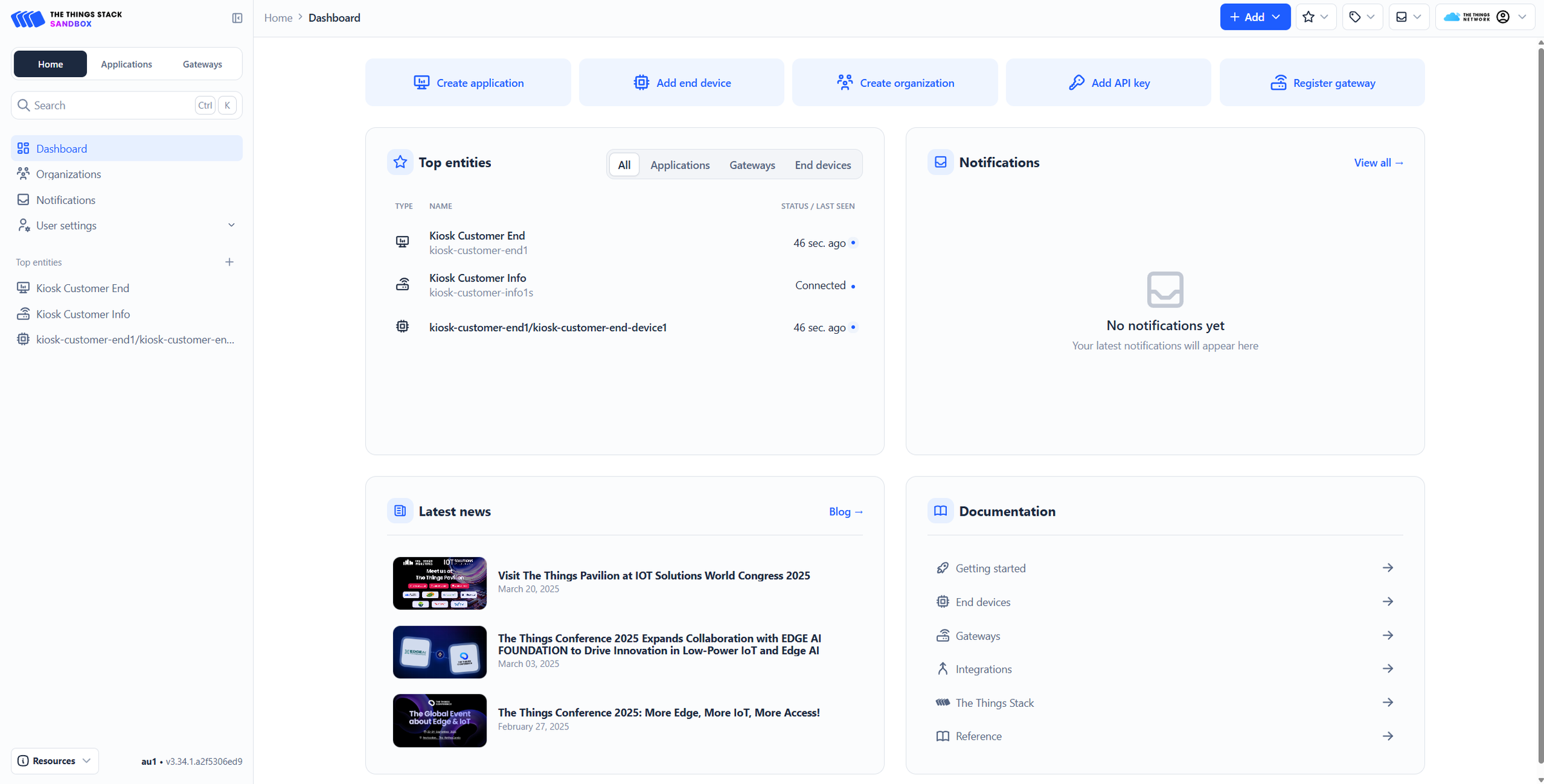Open the tag icon dropdown in header
Viewport: 1544px width, 784px height.
1362,17
